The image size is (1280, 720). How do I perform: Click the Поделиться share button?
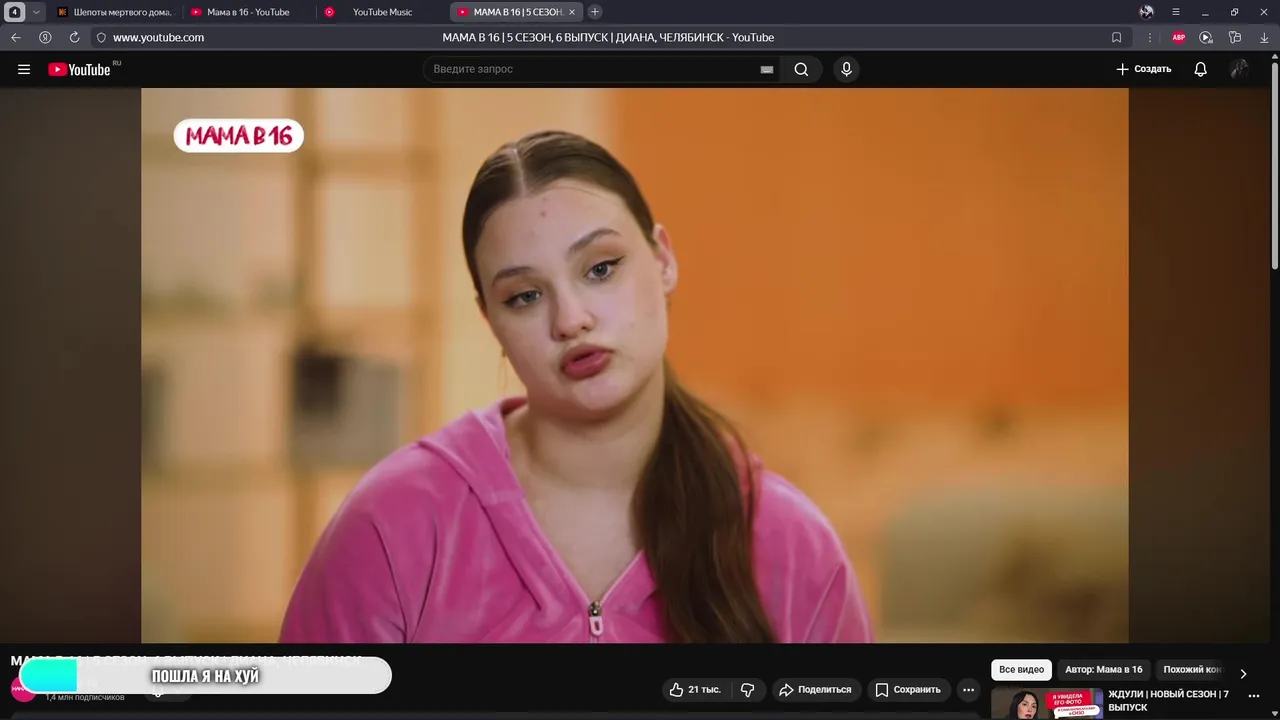coord(815,689)
